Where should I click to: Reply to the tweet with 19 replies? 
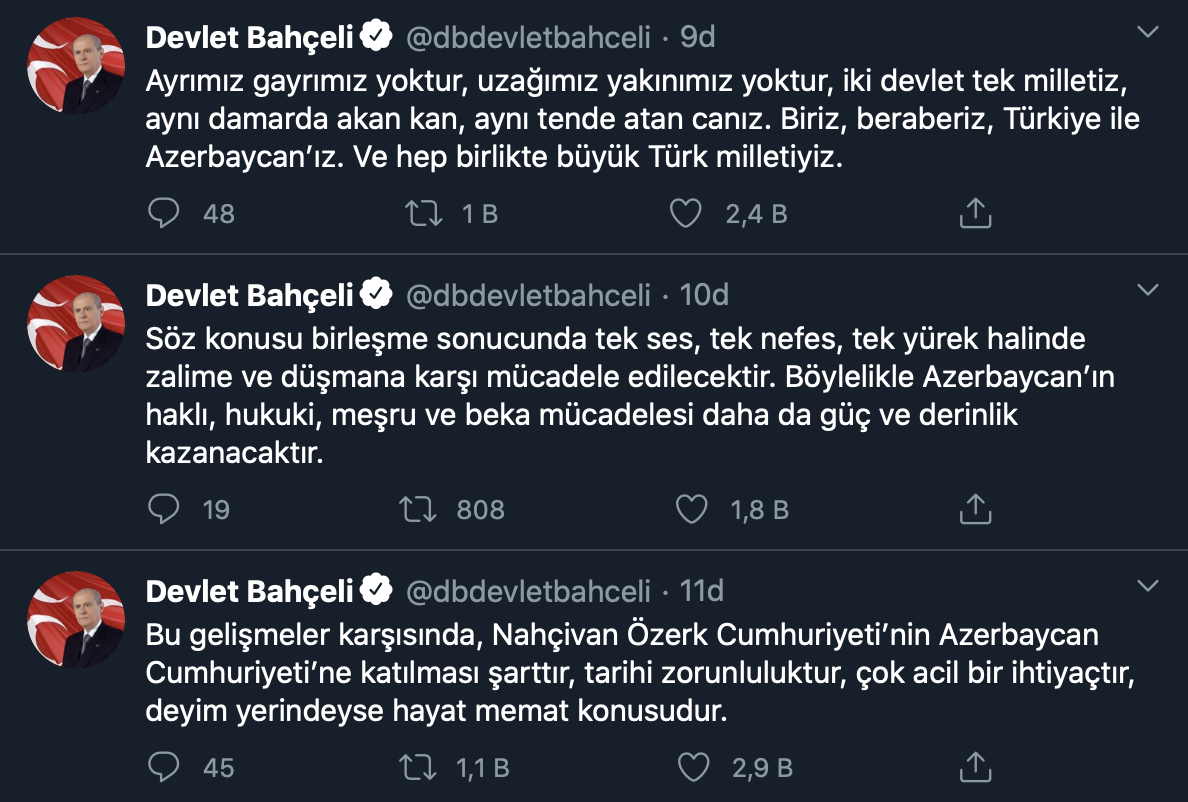[164, 510]
